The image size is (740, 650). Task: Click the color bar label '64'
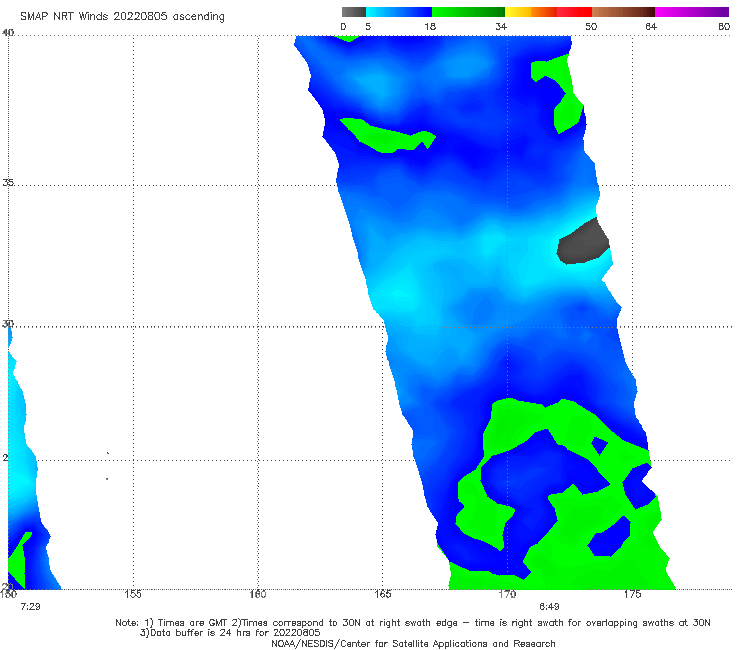(651, 26)
